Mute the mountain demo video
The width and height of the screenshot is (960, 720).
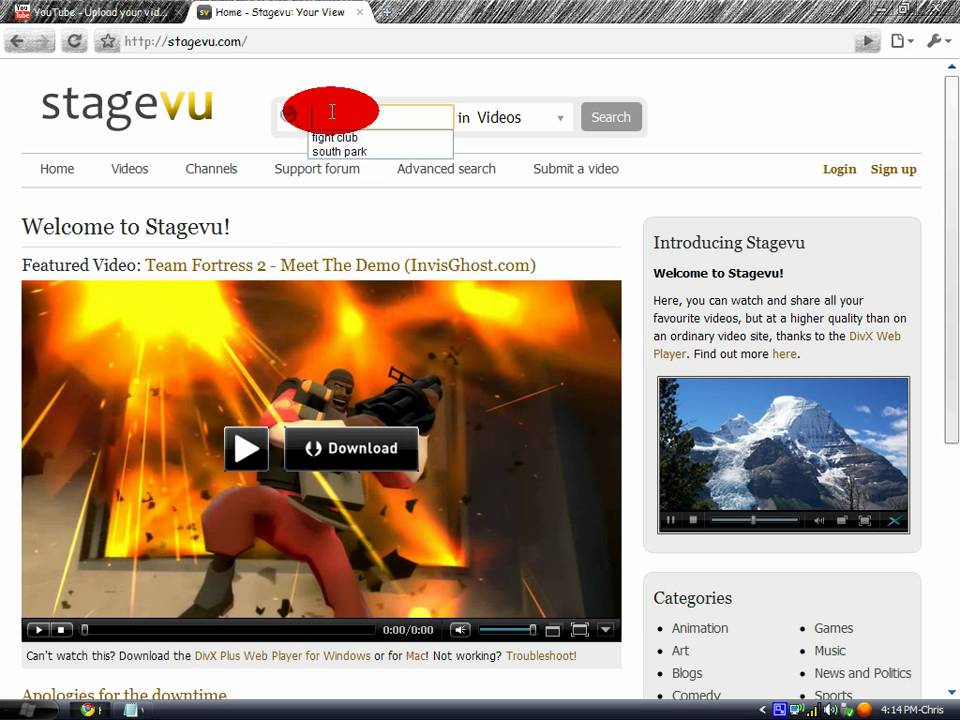(x=819, y=520)
